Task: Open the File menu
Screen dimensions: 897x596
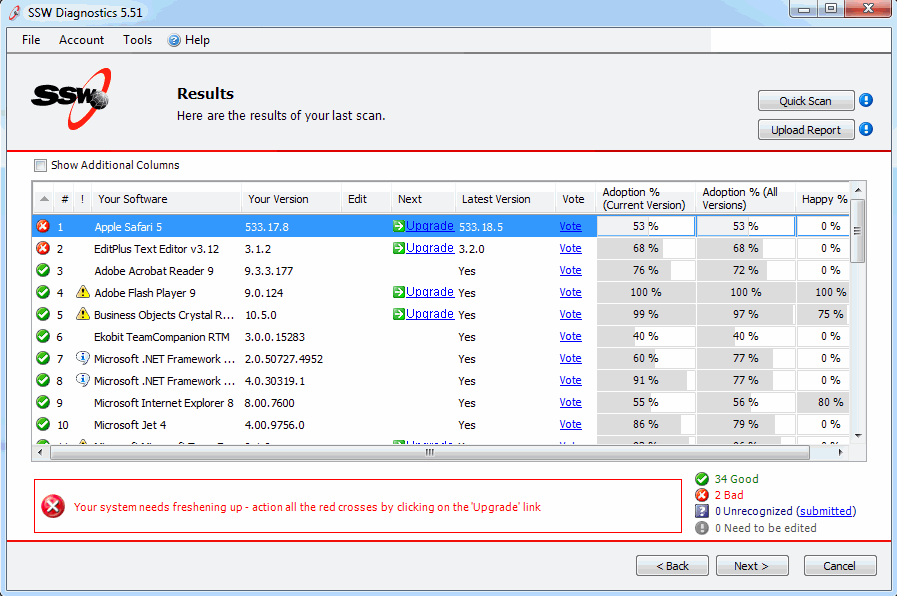Action: coord(31,40)
